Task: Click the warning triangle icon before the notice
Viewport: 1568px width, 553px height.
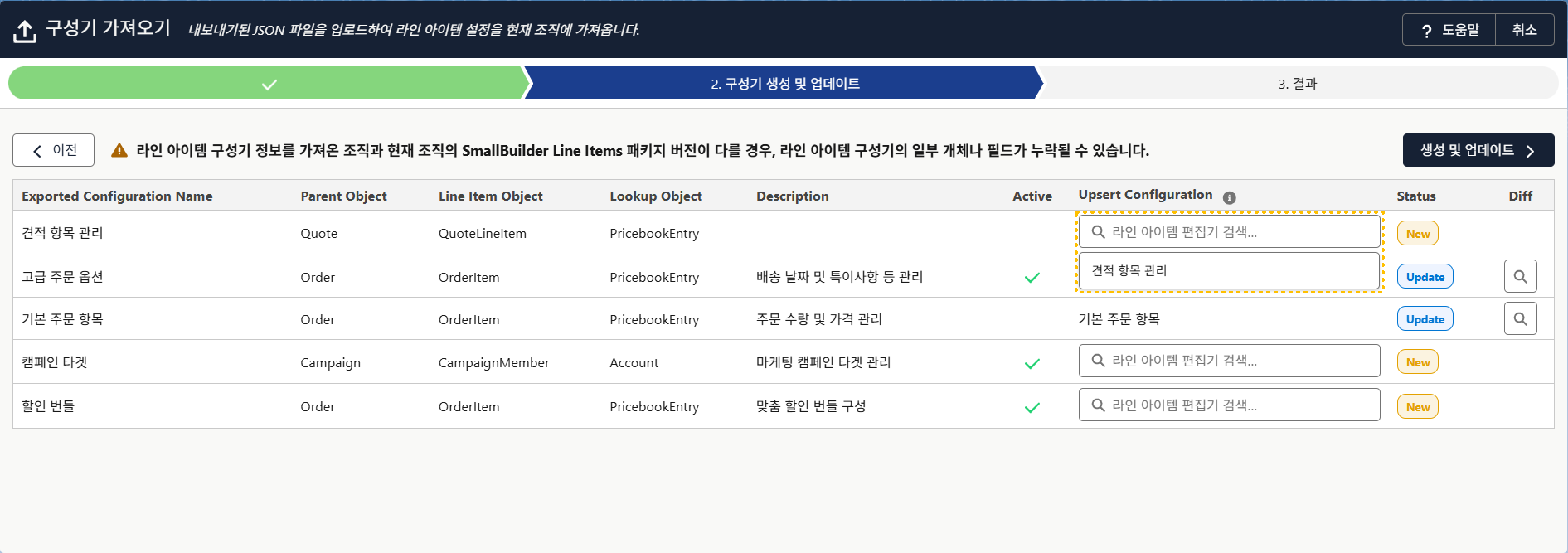Action: click(x=119, y=150)
